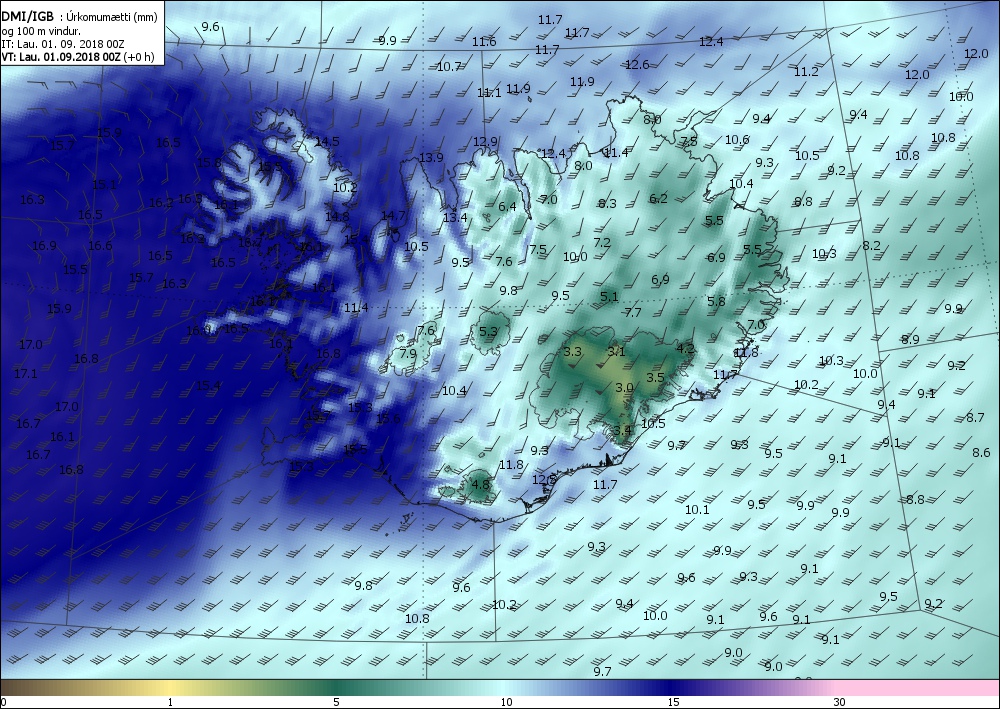Image resolution: width=1000 pixels, height=709 pixels.
Task: Click the 3.0 value on the glacier
Action: click(x=624, y=387)
